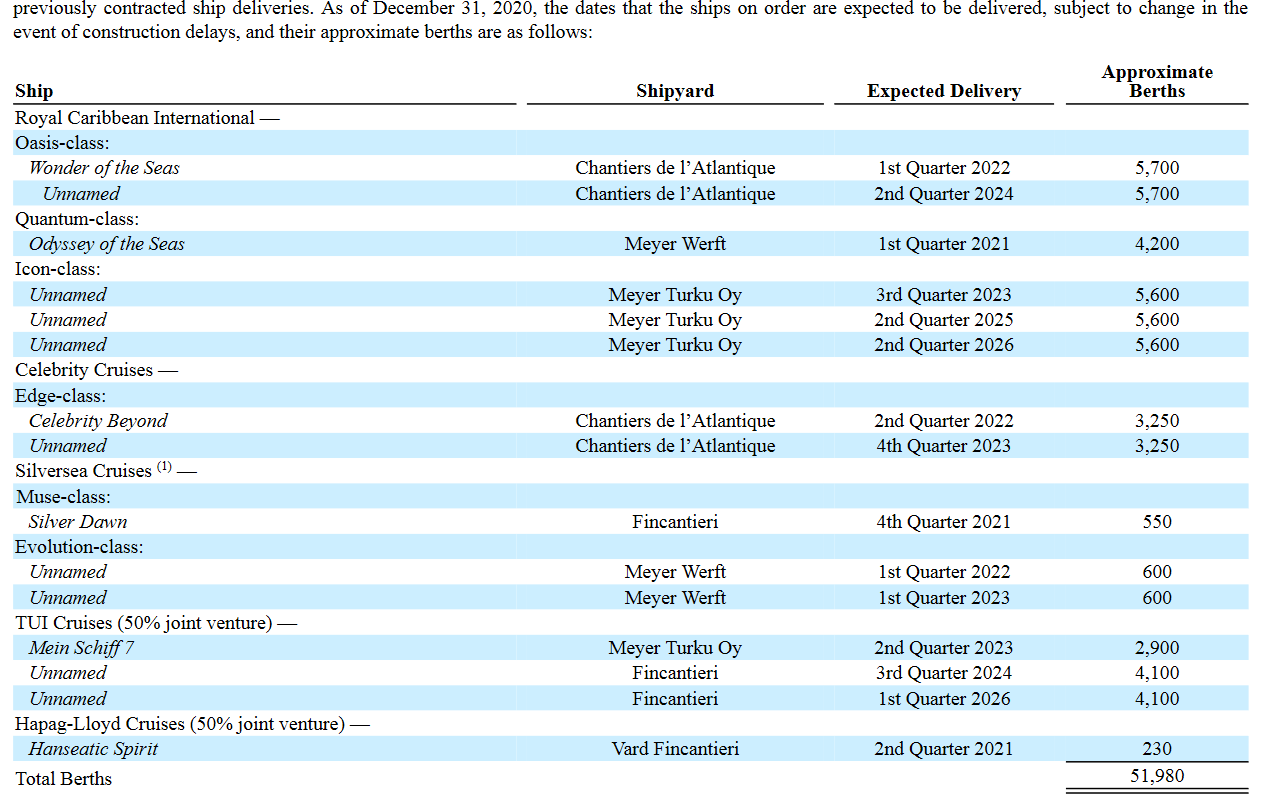Image resolution: width=1265 pixels, height=805 pixels.
Task: Click the Hapag-Lloyd Cruises joint venture heading
Action: (x=179, y=724)
